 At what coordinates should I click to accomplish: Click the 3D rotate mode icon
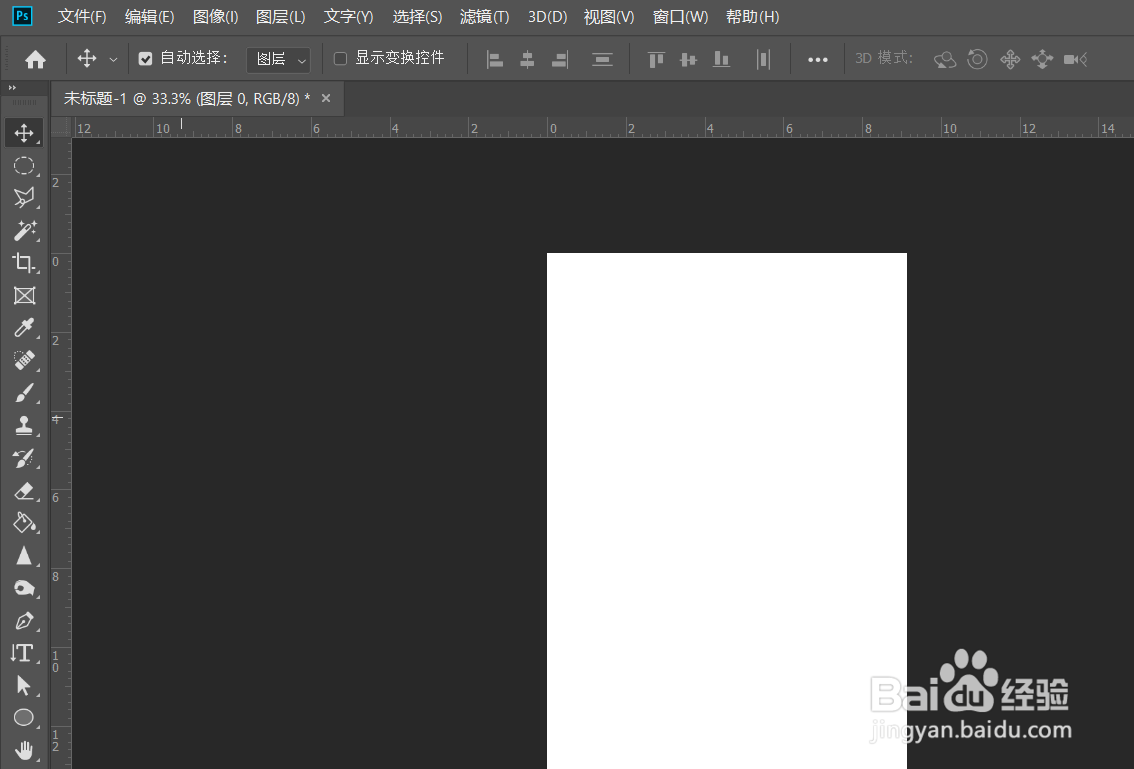(x=945, y=59)
